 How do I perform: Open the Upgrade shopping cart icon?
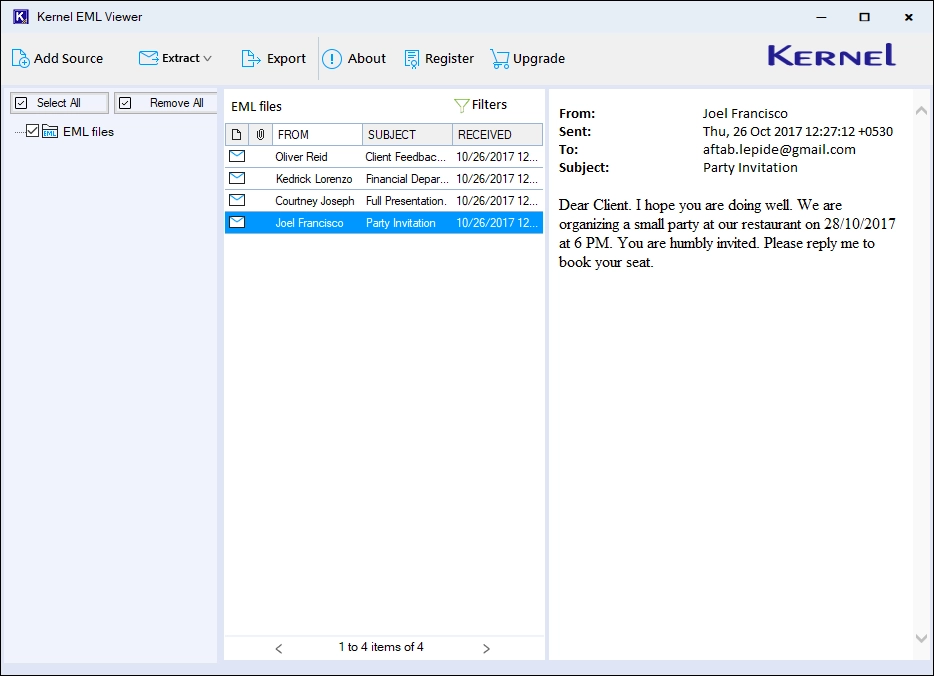499,58
